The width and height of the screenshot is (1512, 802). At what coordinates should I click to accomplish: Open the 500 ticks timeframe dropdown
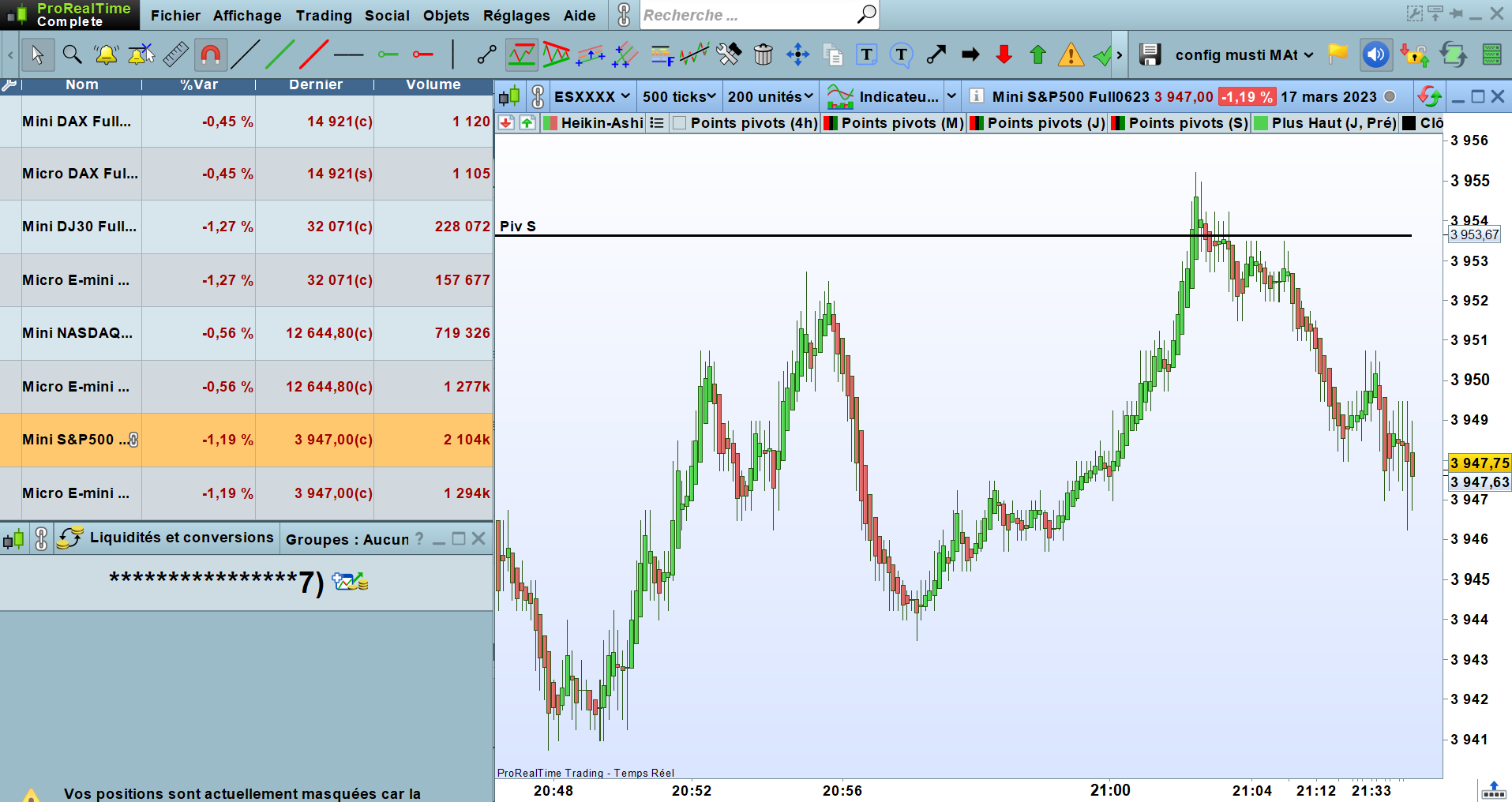tap(679, 96)
